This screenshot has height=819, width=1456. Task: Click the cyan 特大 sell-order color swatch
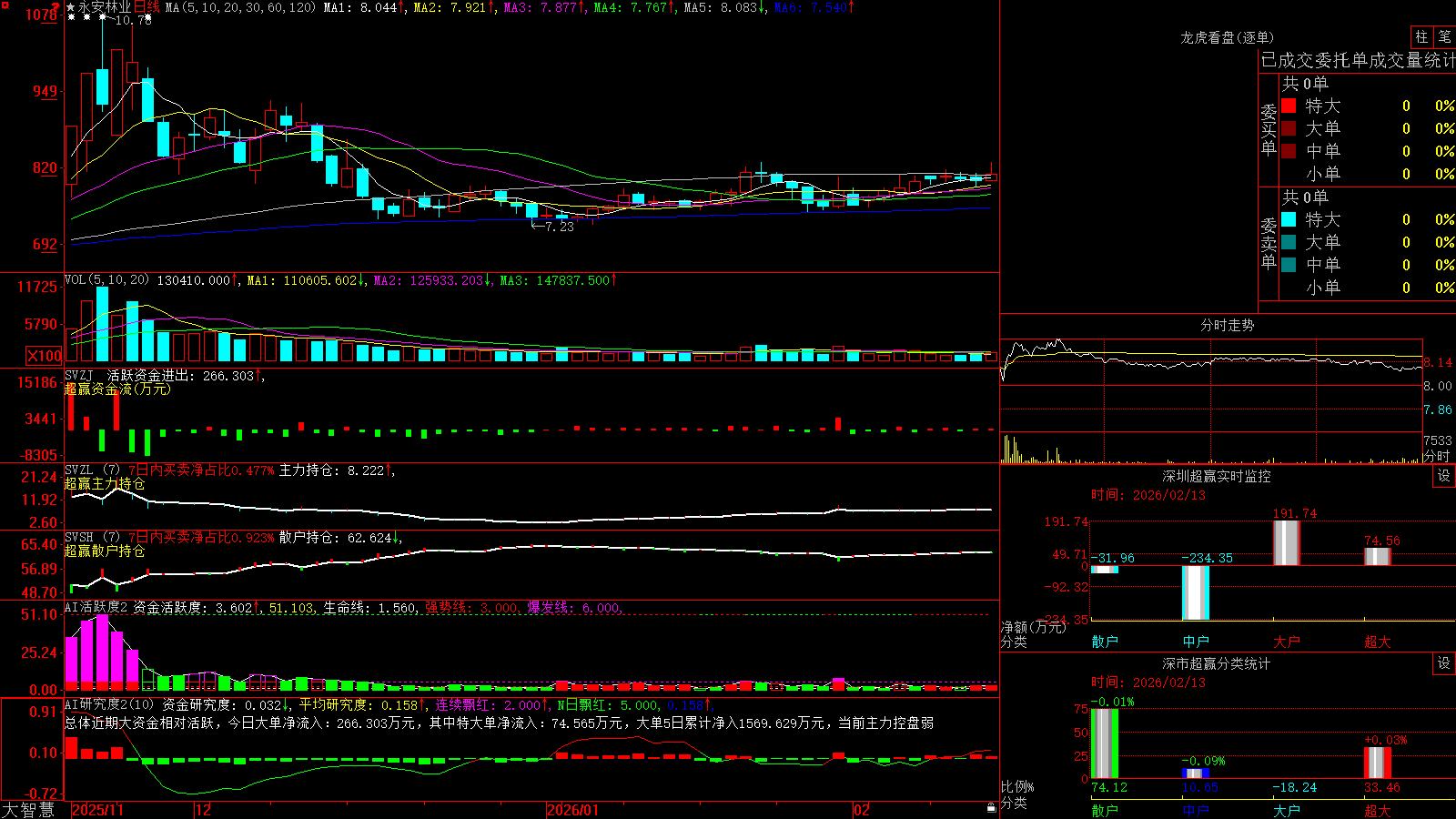click(x=1289, y=219)
